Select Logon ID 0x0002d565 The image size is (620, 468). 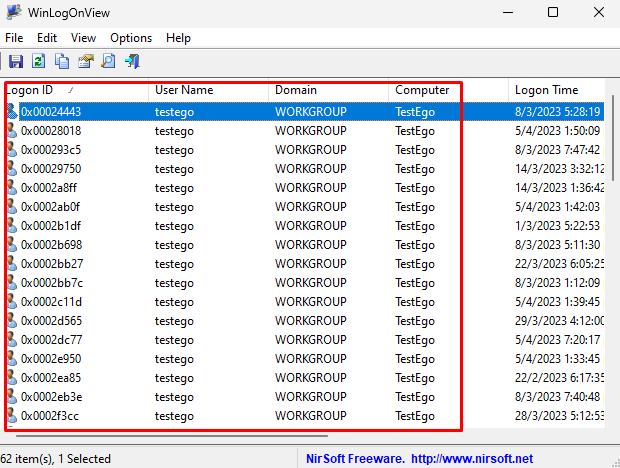pos(51,321)
